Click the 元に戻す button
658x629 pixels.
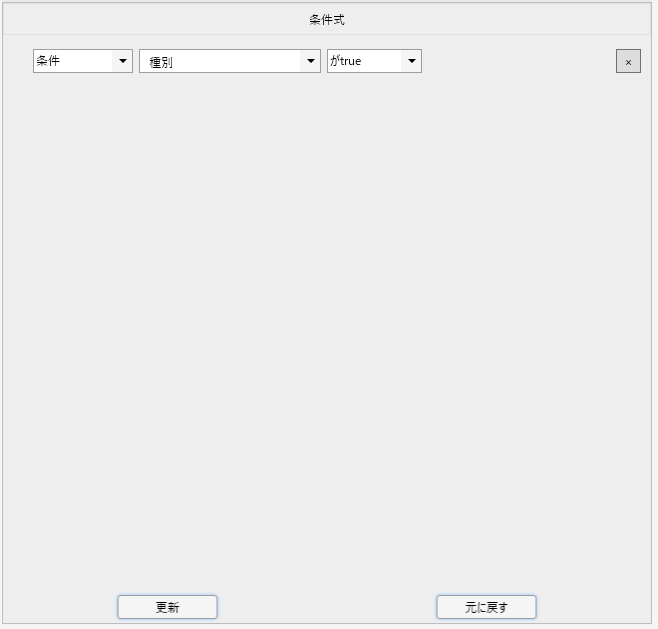[x=486, y=607]
